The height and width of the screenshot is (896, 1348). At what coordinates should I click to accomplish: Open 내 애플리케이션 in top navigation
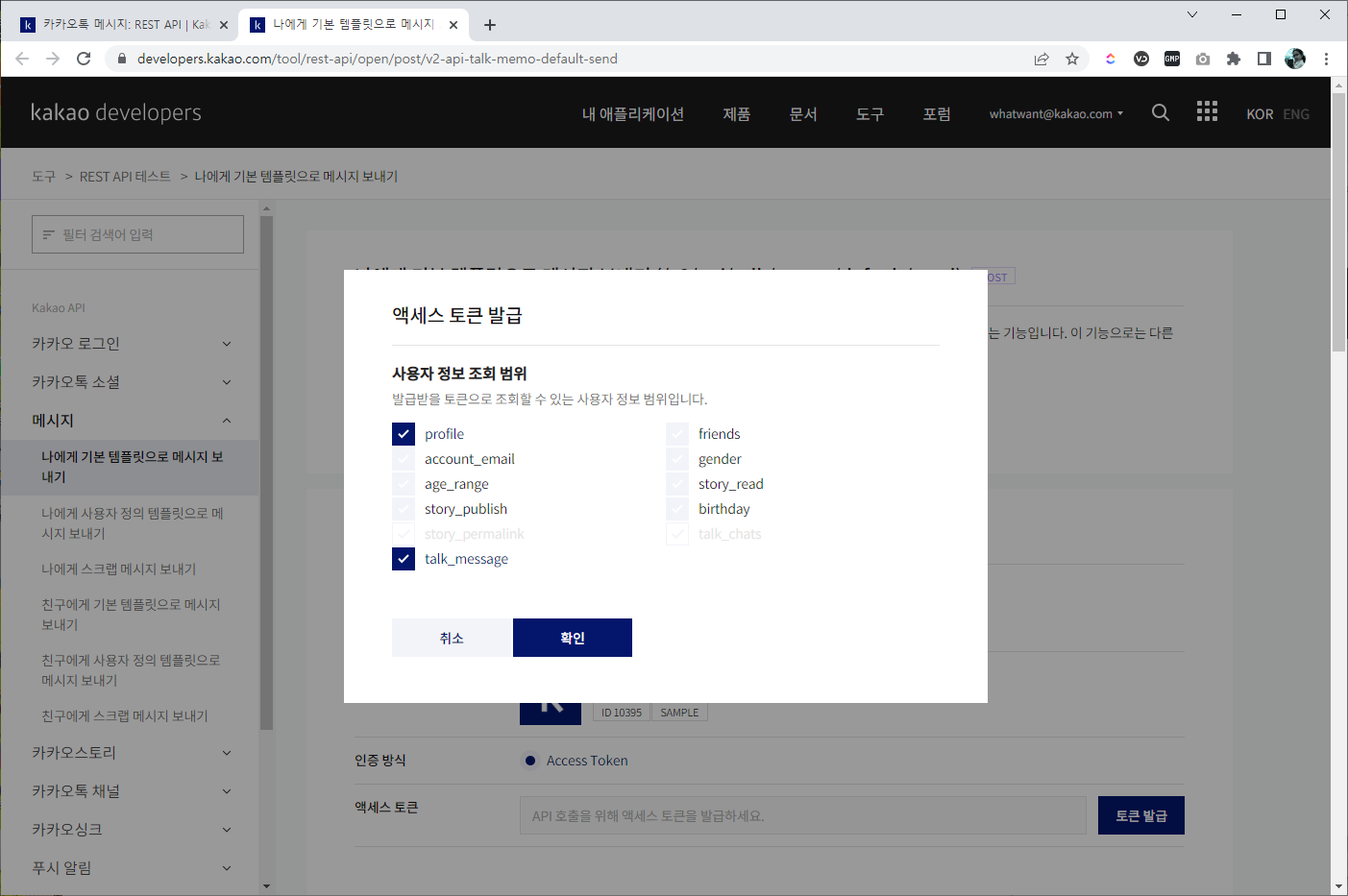coord(632,113)
